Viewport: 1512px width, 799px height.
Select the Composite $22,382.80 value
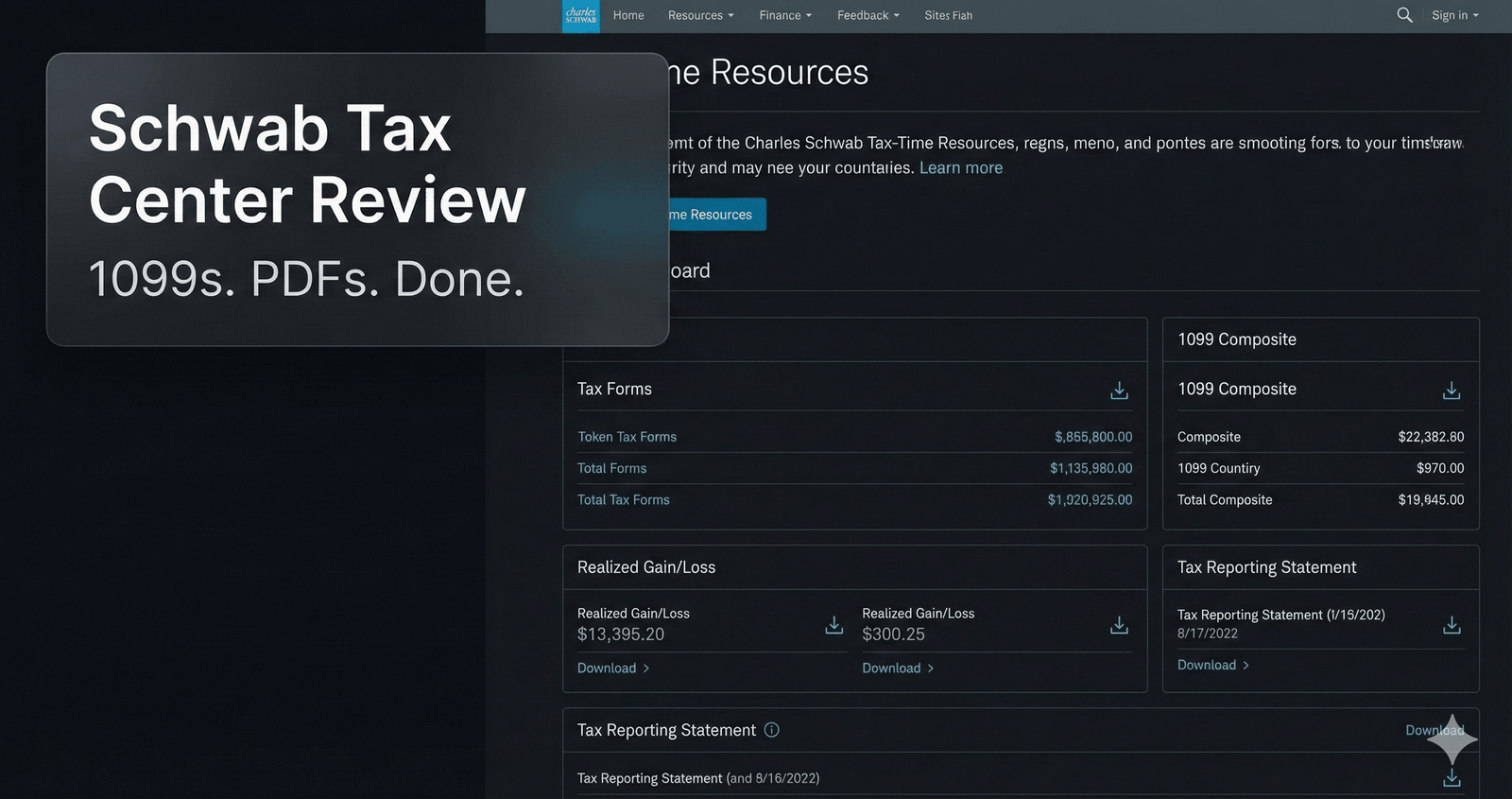(x=1431, y=437)
